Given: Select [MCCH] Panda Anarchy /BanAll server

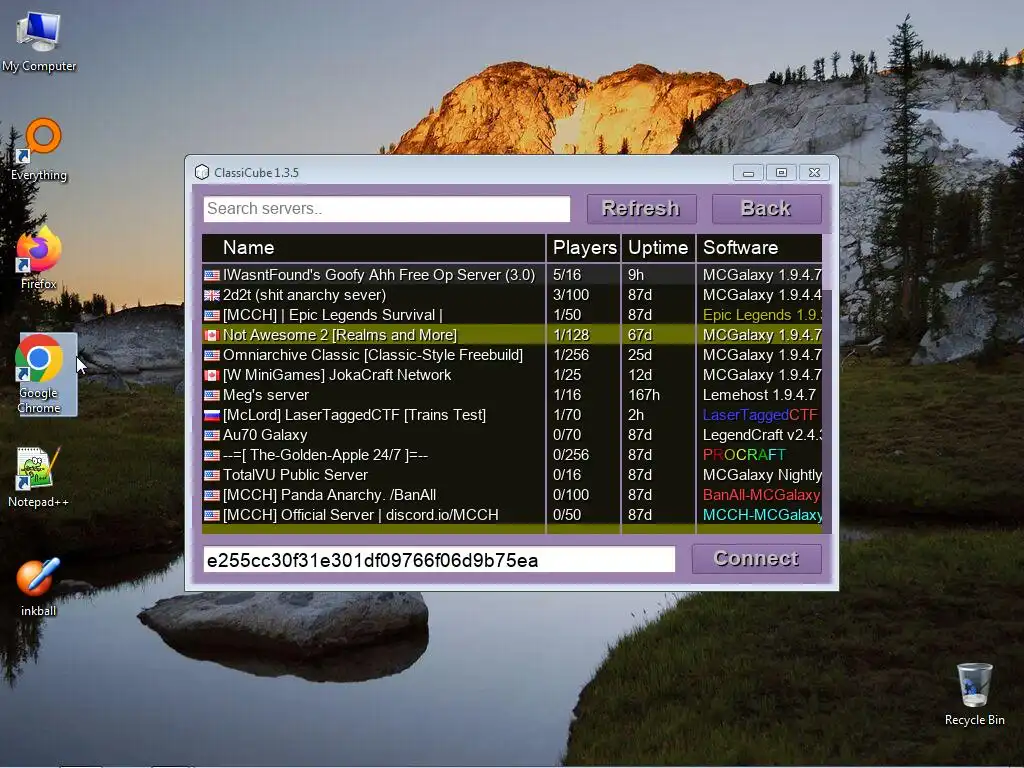Looking at the screenshot, I should click(512, 495).
